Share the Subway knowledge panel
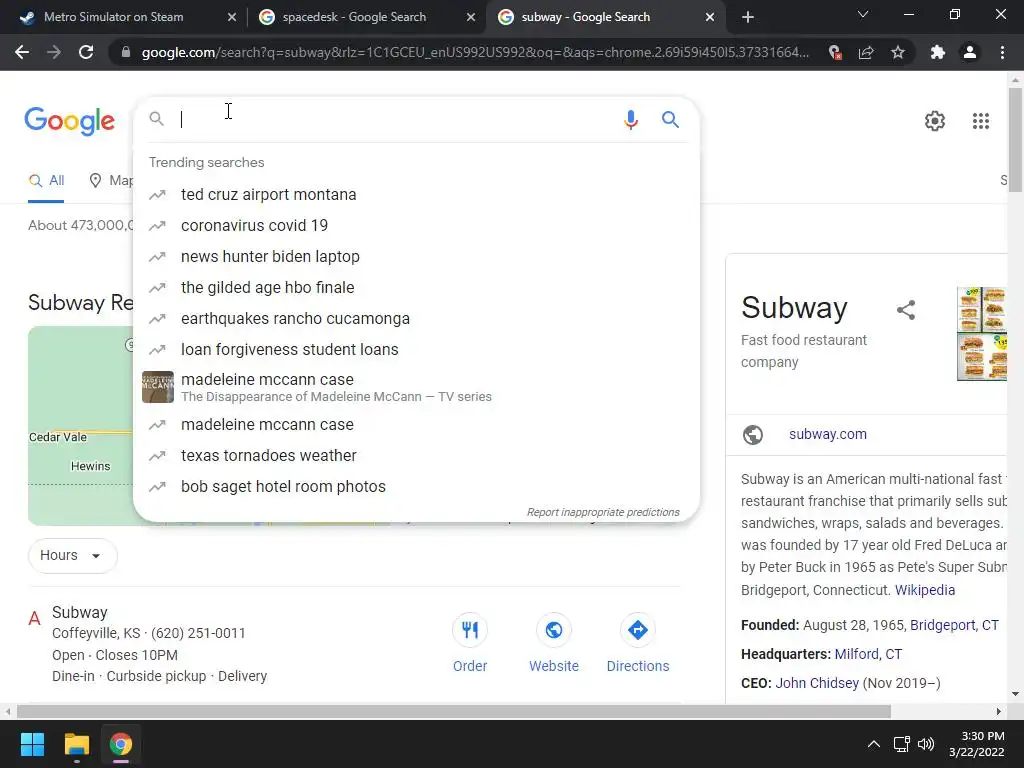Screen dimensions: 1024x768 (906, 310)
